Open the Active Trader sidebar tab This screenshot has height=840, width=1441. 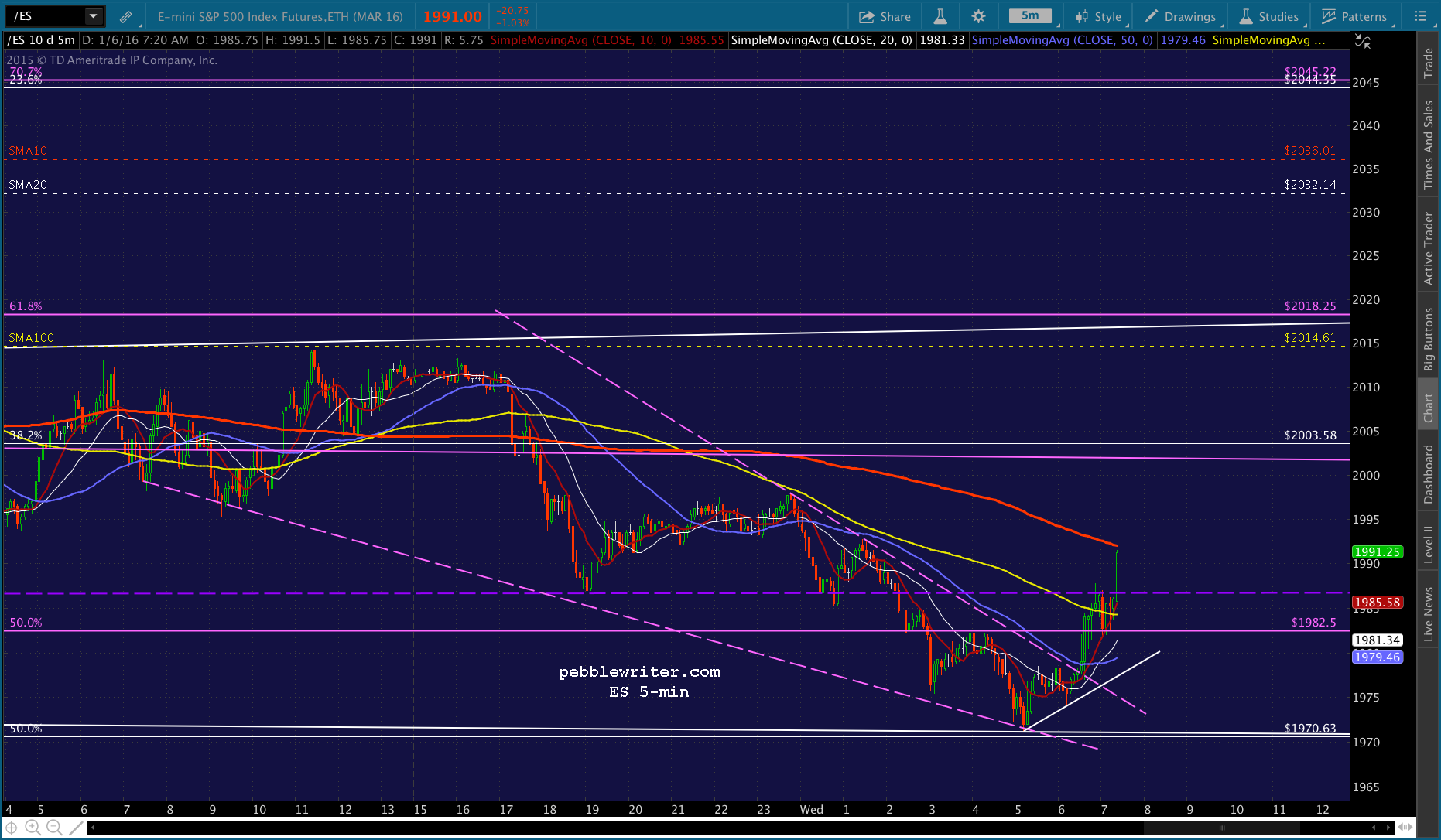click(1429, 248)
